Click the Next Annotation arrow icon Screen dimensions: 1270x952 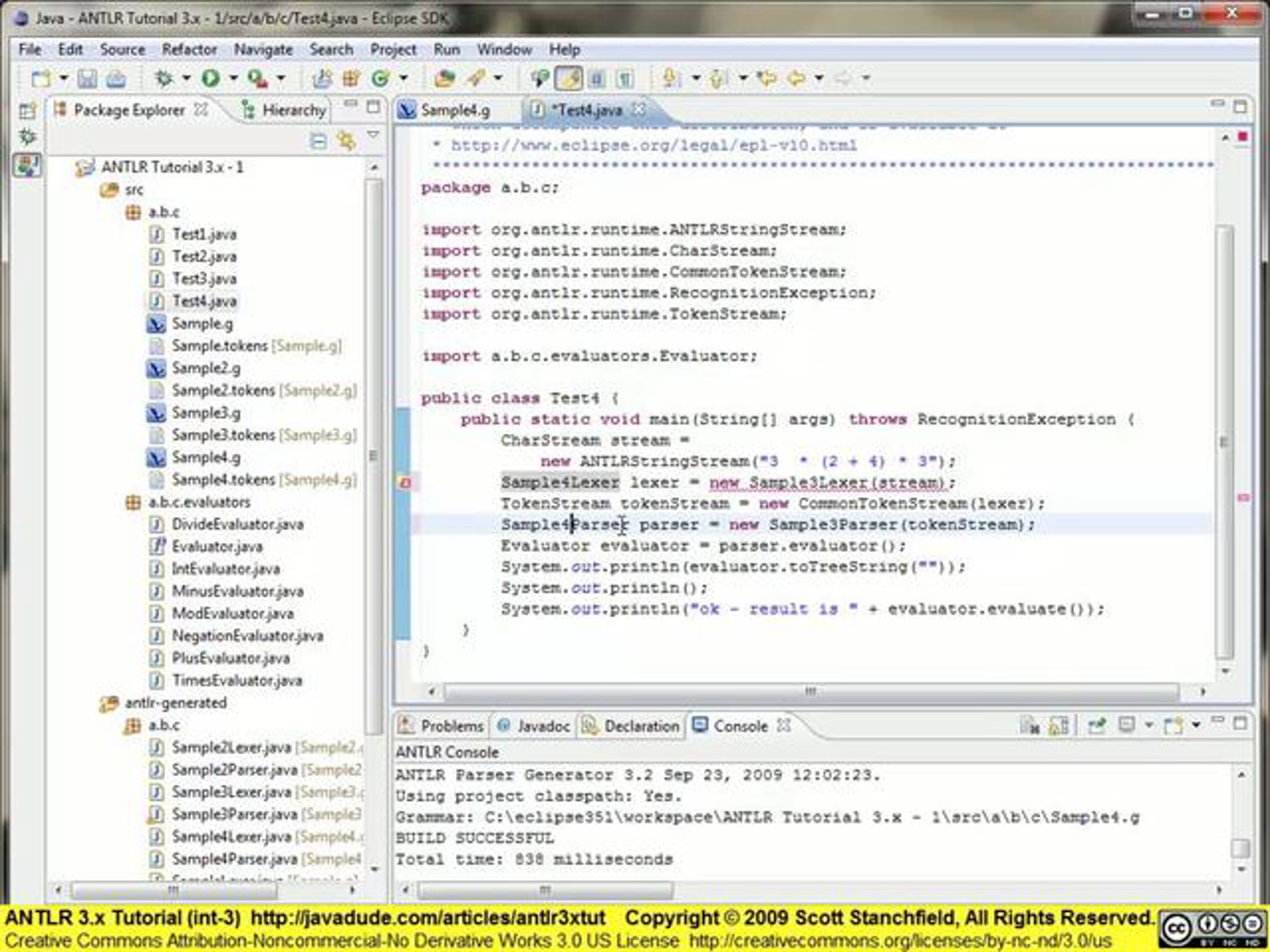(671, 78)
